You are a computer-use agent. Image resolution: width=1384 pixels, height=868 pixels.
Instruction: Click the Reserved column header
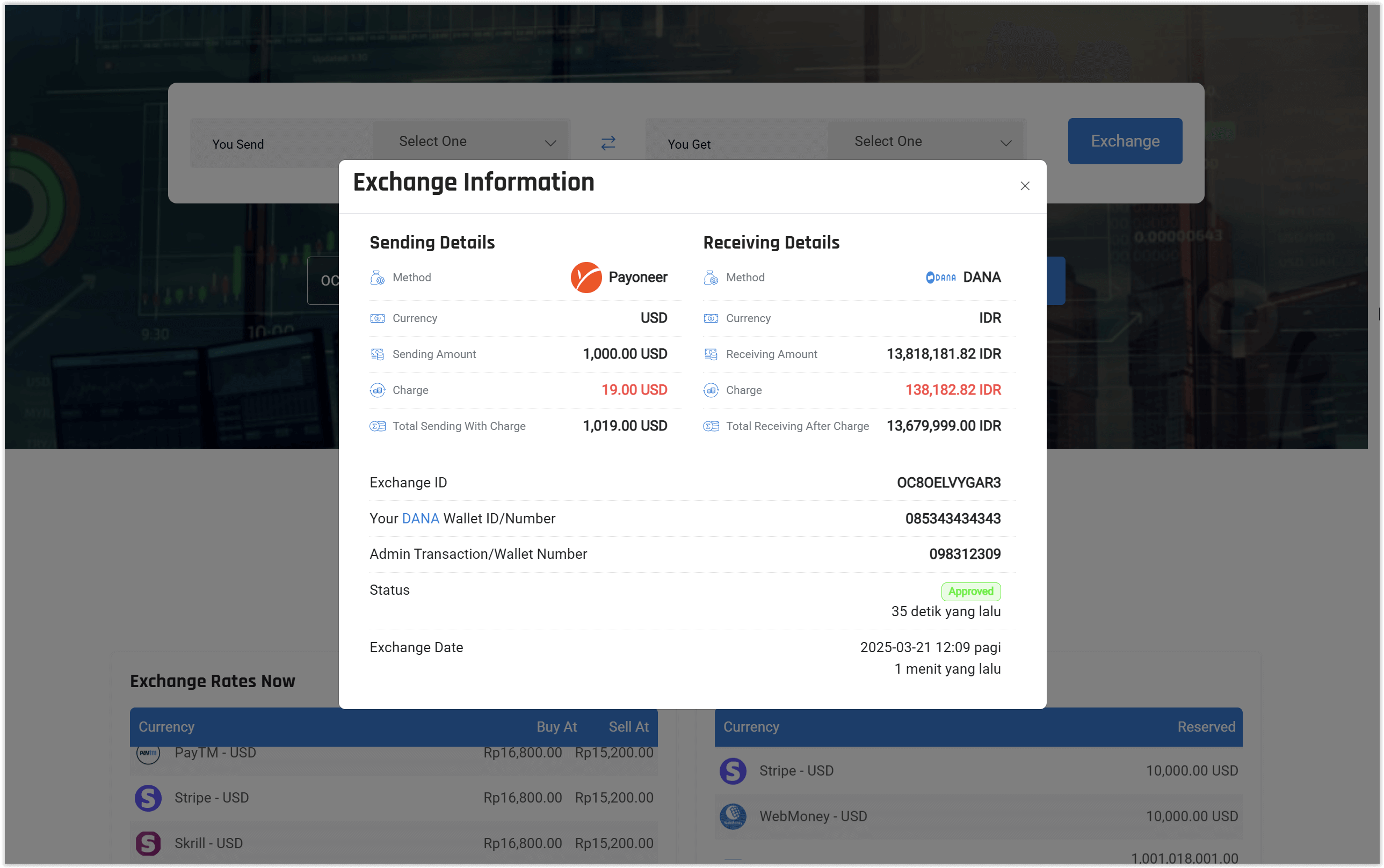(x=1206, y=727)
